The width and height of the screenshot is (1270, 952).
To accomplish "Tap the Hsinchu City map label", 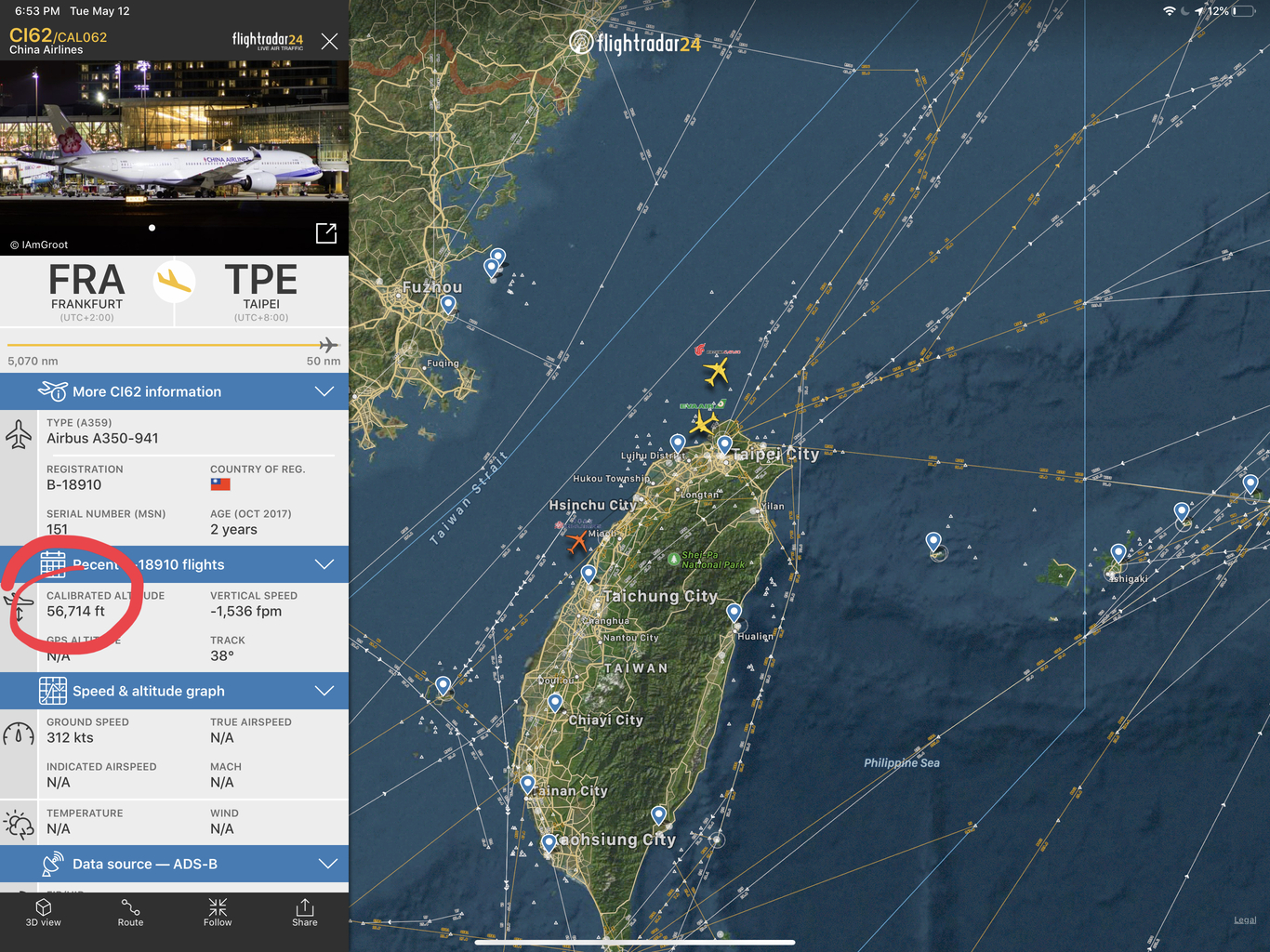I will tap(592, 505).
